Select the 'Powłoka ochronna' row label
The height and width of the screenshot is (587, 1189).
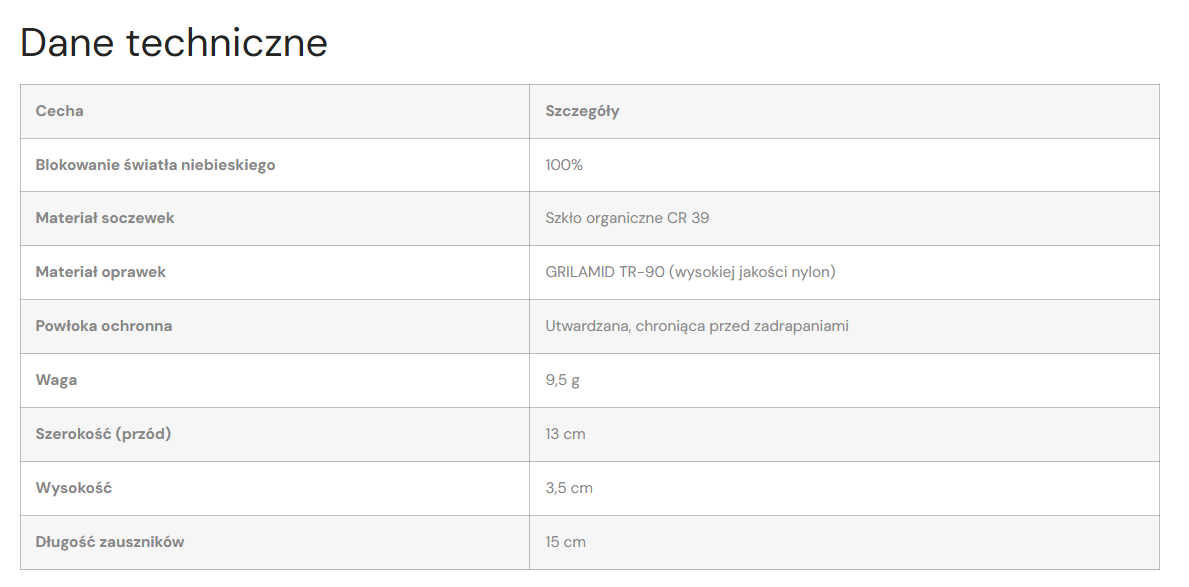[x=104, y=326]
